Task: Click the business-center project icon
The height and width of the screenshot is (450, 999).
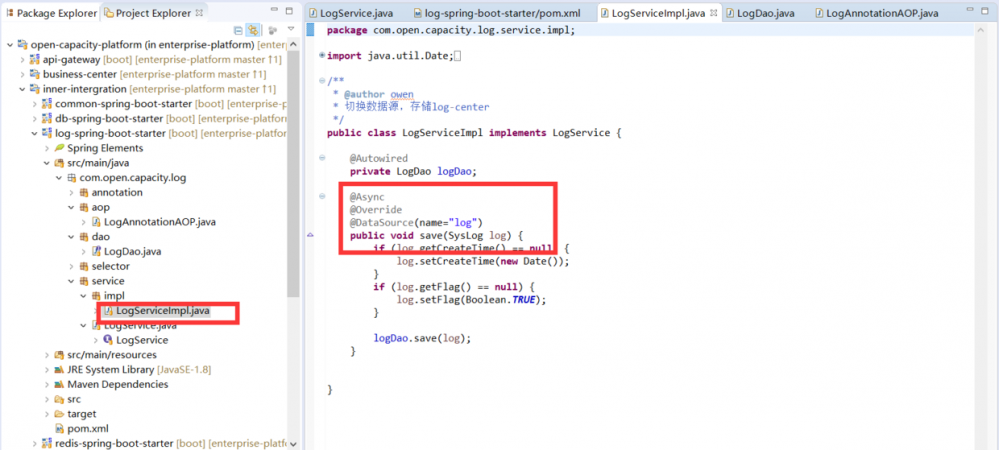Action: [34, 75]
